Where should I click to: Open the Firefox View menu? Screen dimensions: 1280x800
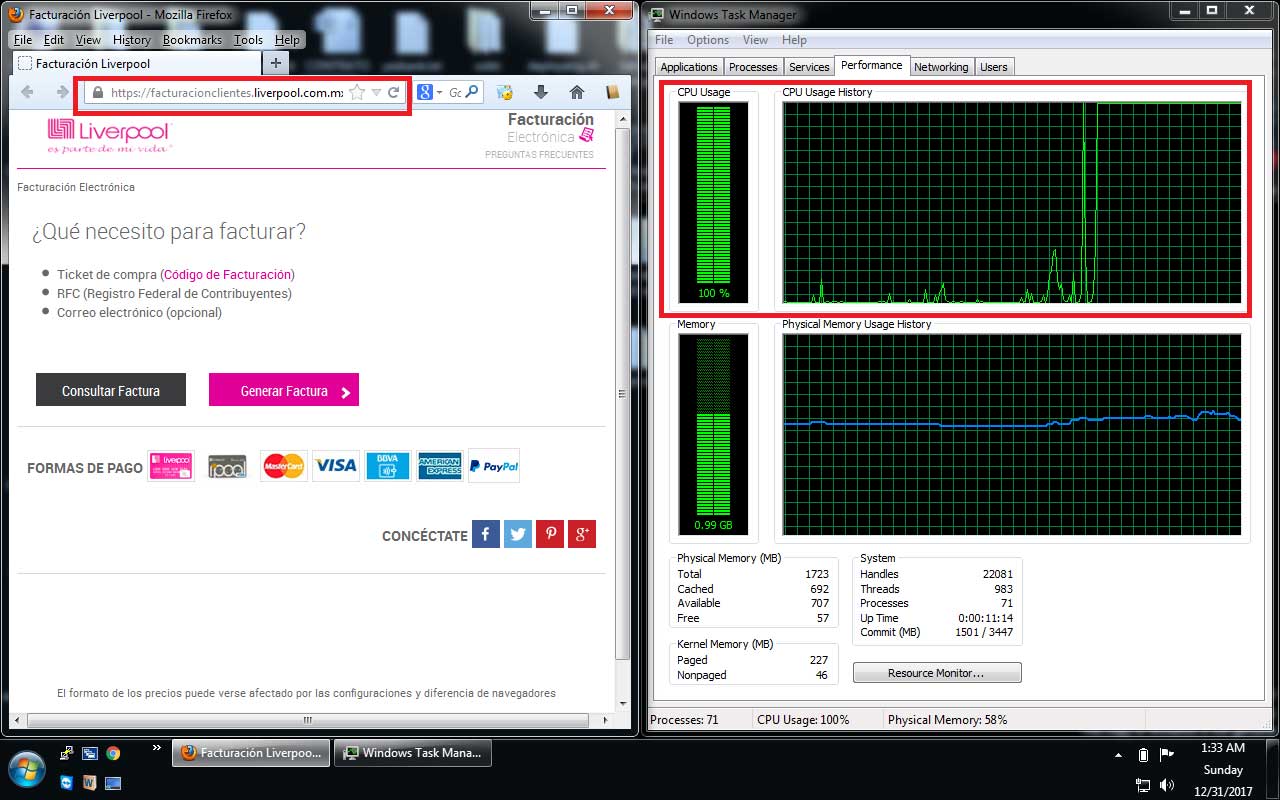pos(88,40)
